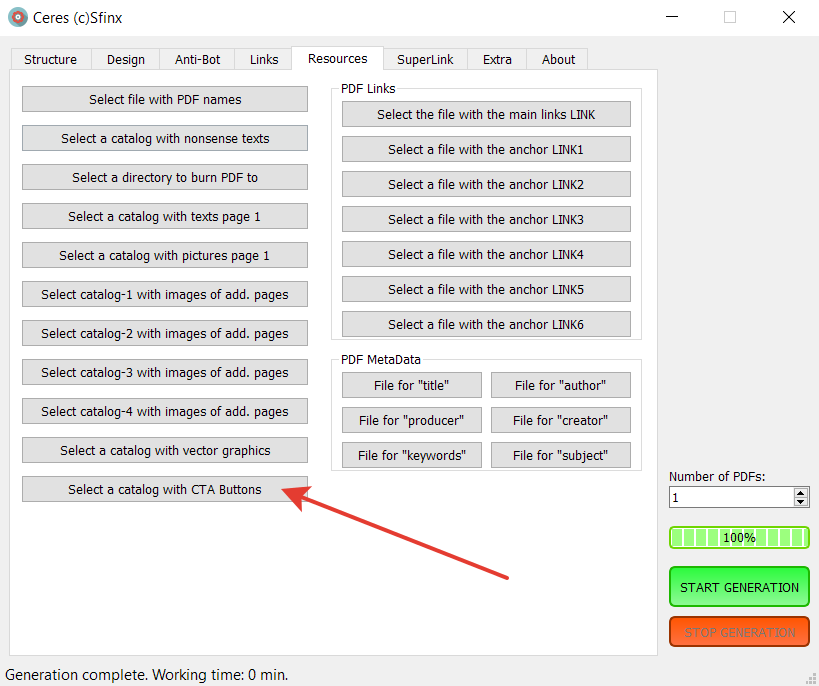Increase the Number of PDFs with up arrow
819x686 pixels.
coord(800,493)
